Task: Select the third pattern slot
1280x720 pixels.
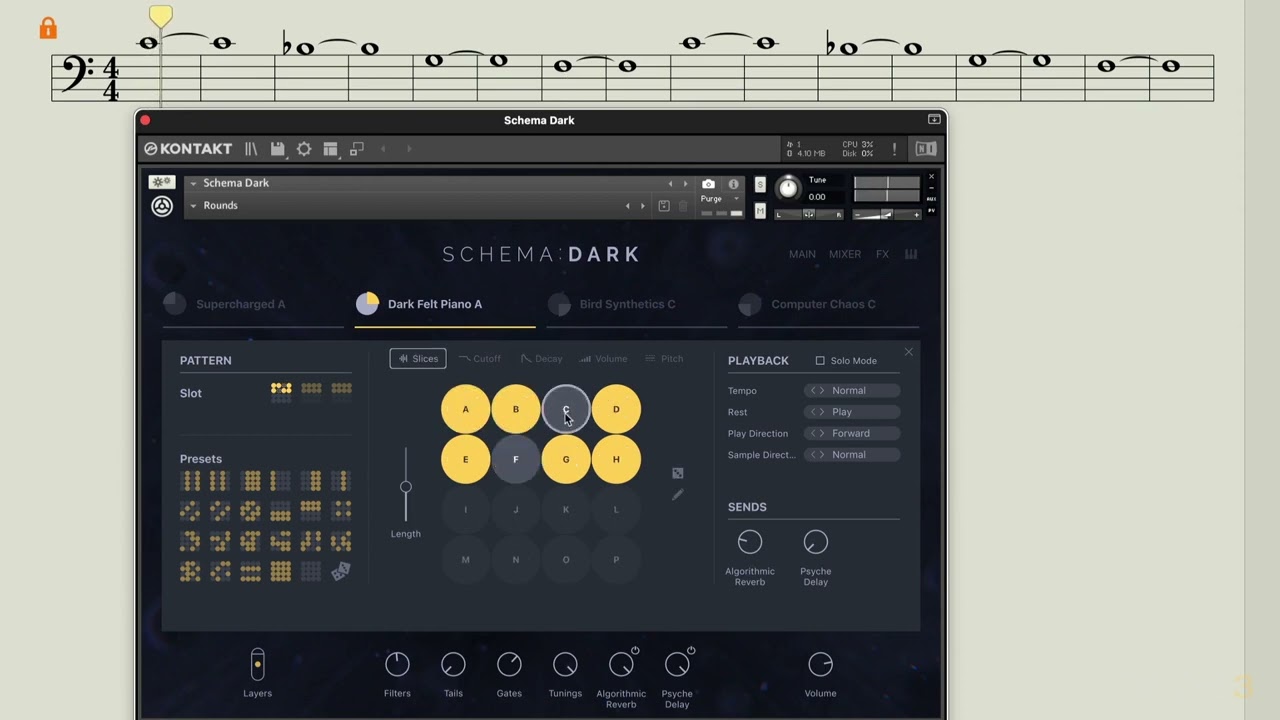Action: click(x=341, y=392)
